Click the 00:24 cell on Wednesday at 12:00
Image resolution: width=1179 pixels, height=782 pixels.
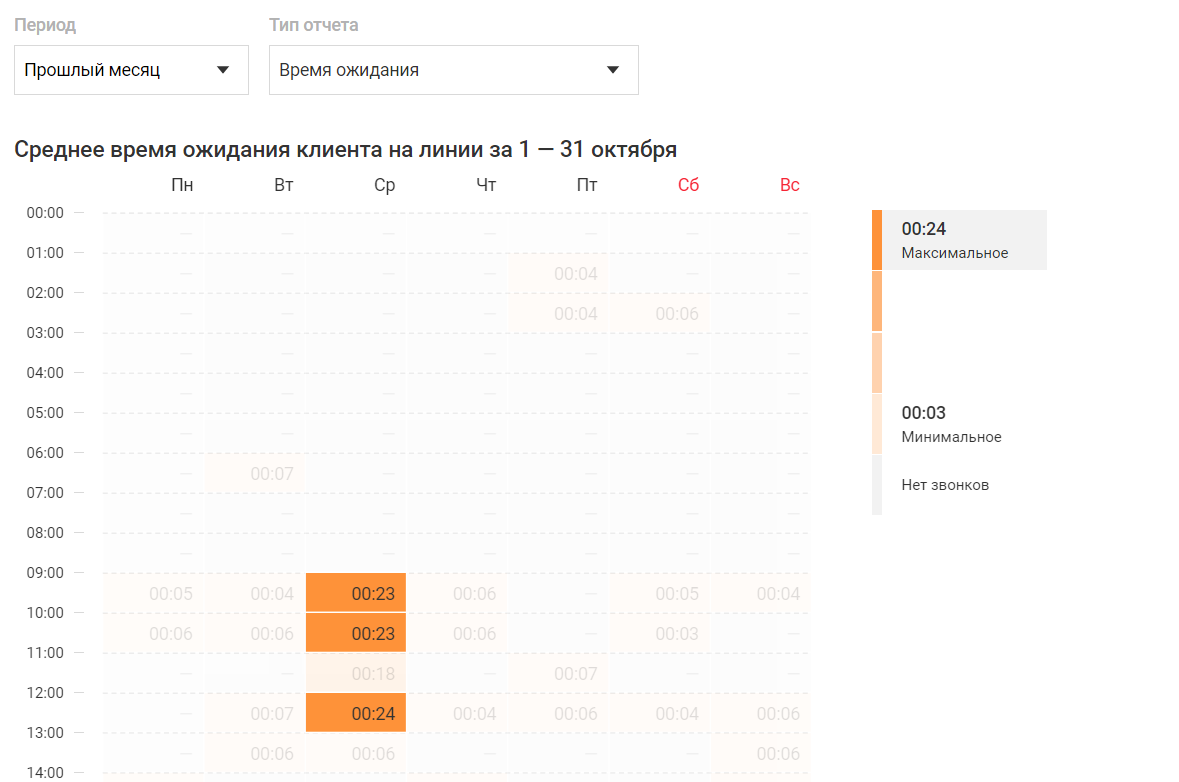356,713
